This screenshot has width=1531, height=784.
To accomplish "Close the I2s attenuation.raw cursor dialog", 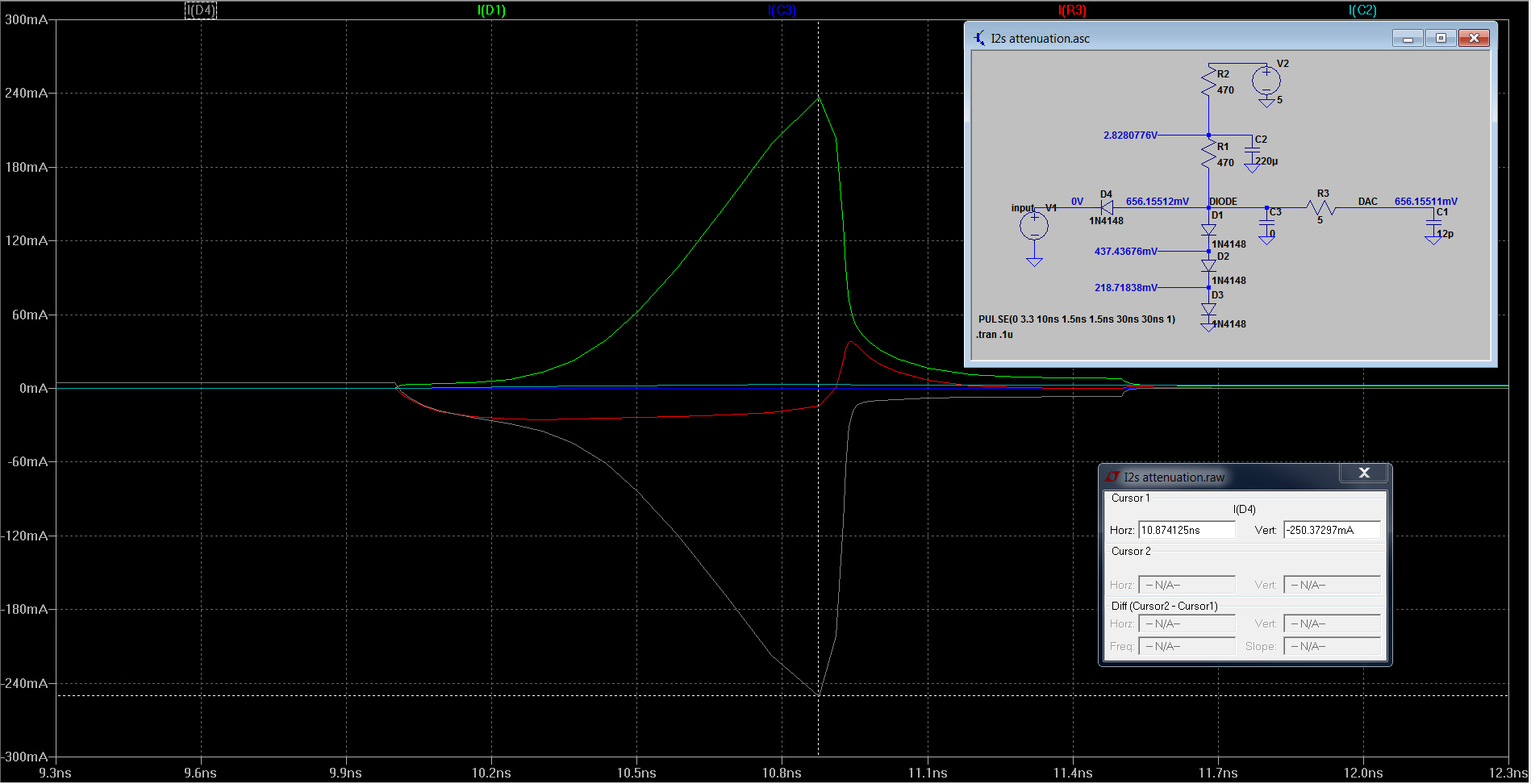I will 1364,473.
